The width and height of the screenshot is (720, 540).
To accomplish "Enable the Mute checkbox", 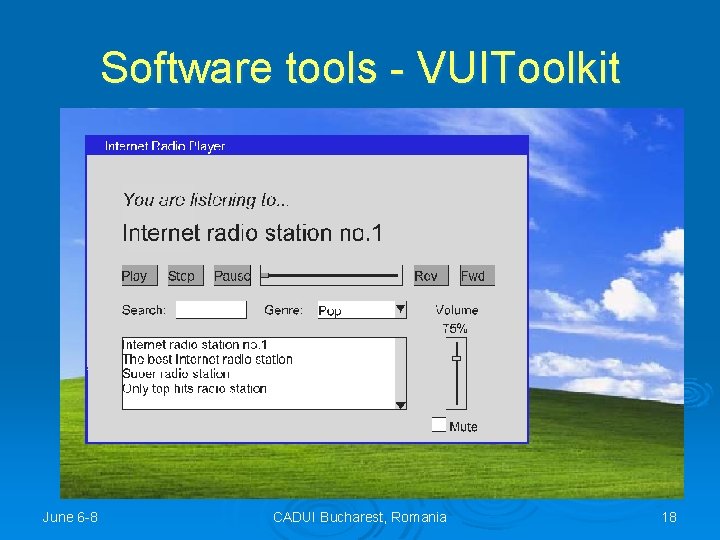I will (x=439, y=425).
